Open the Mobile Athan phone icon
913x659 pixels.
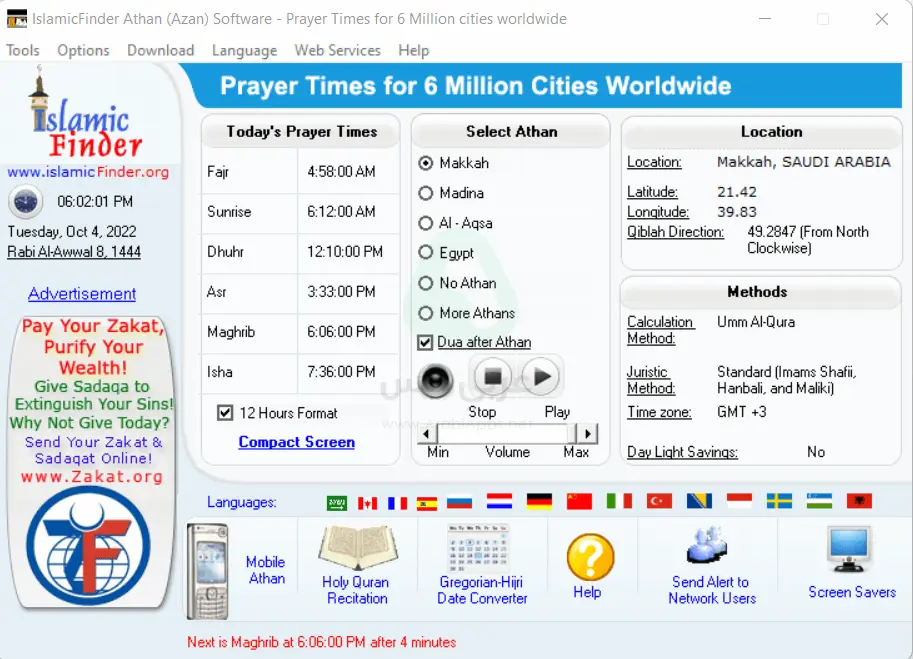pos(208,570)
